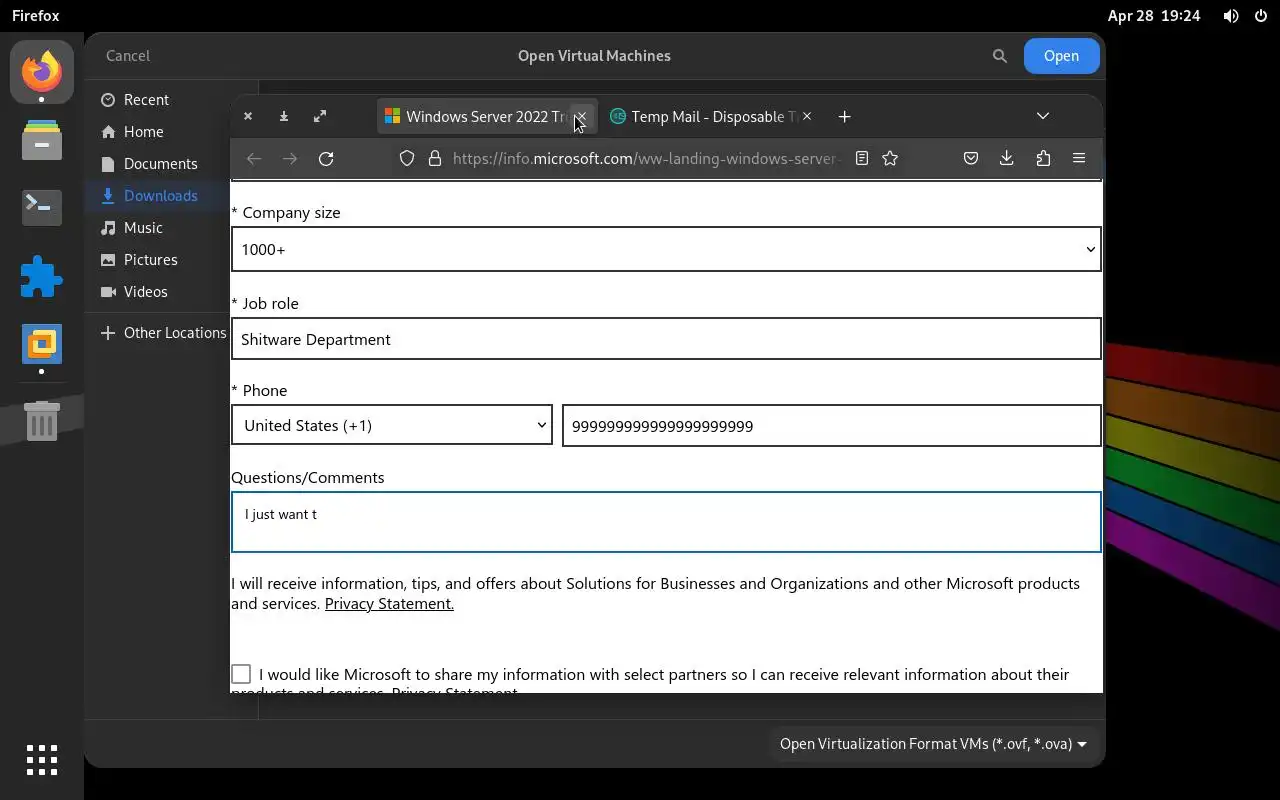
Task: Open tracking protection shield info
Action: [407, 158]
